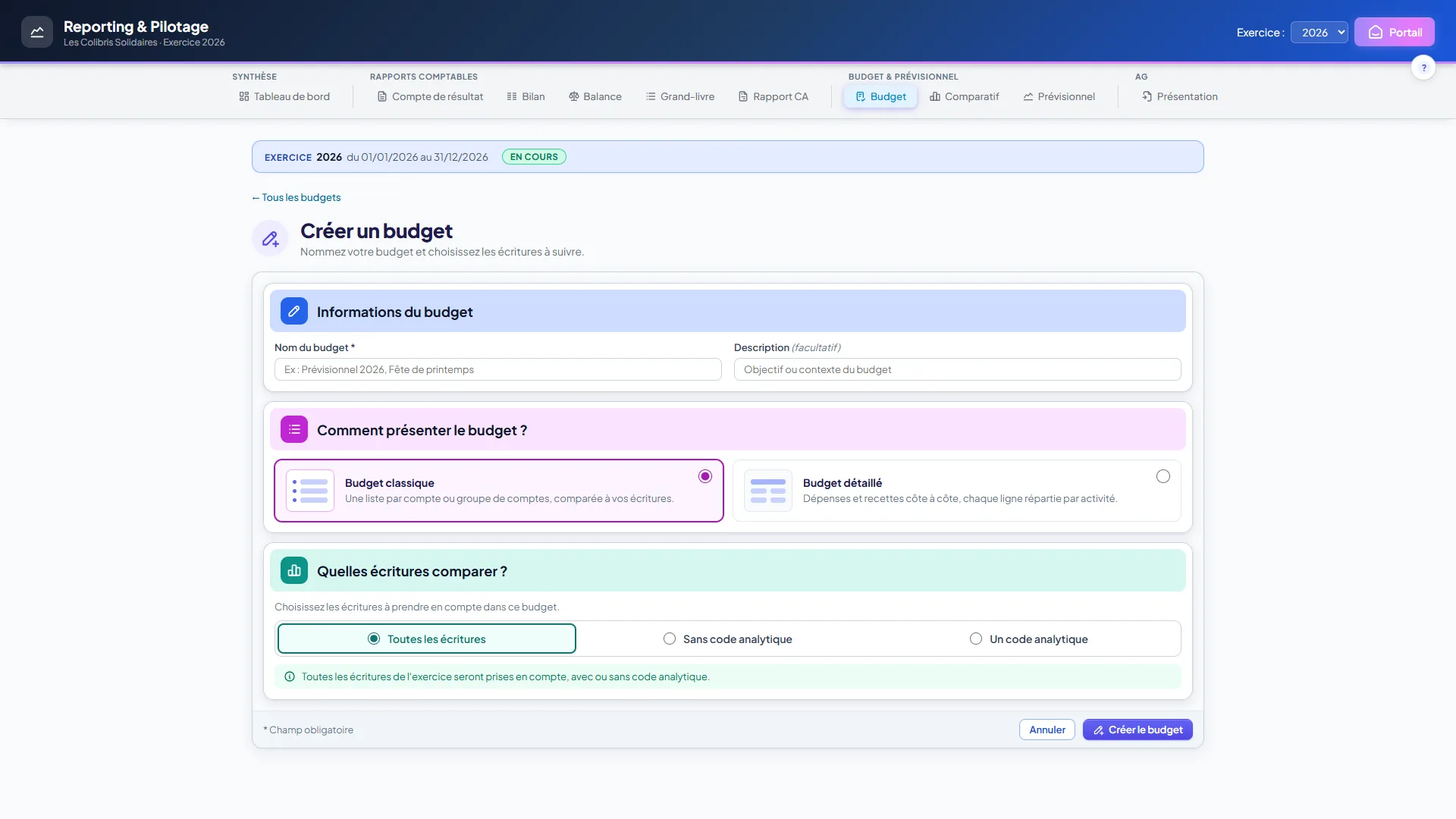1456x819 pixels.
Task: Open the Bilan report tab
Action: [526, 96]
